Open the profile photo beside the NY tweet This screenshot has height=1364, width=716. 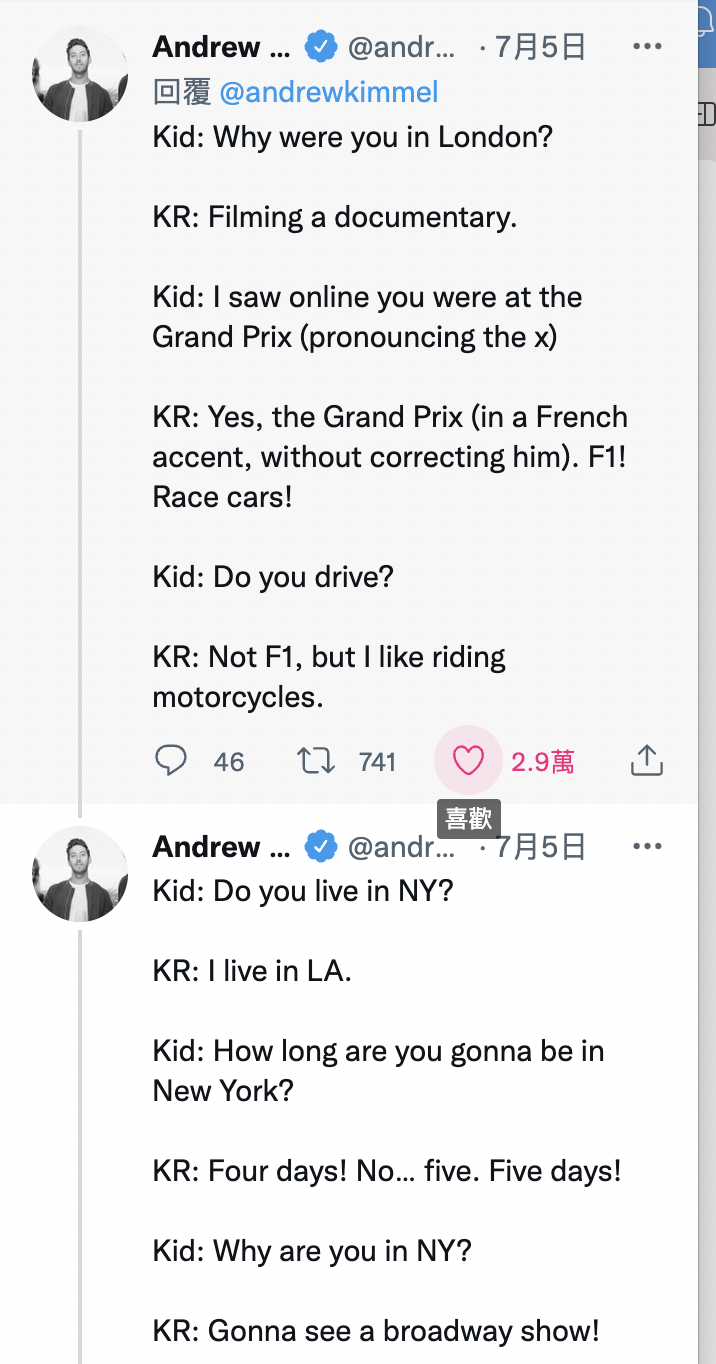(80, 874)
